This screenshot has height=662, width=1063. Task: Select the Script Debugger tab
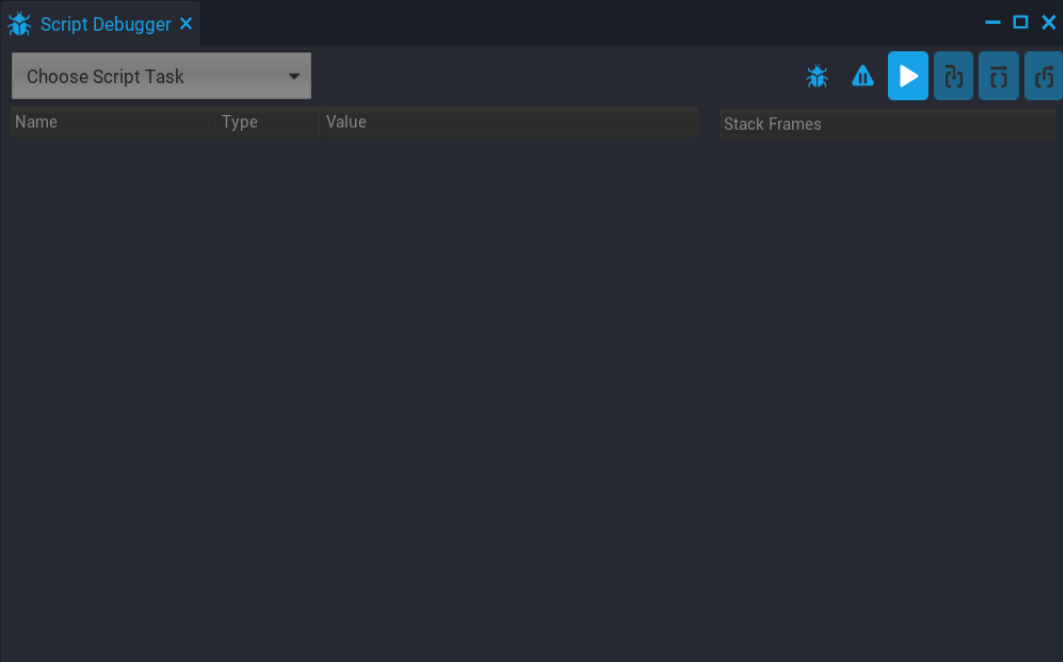tap(105, 24)
